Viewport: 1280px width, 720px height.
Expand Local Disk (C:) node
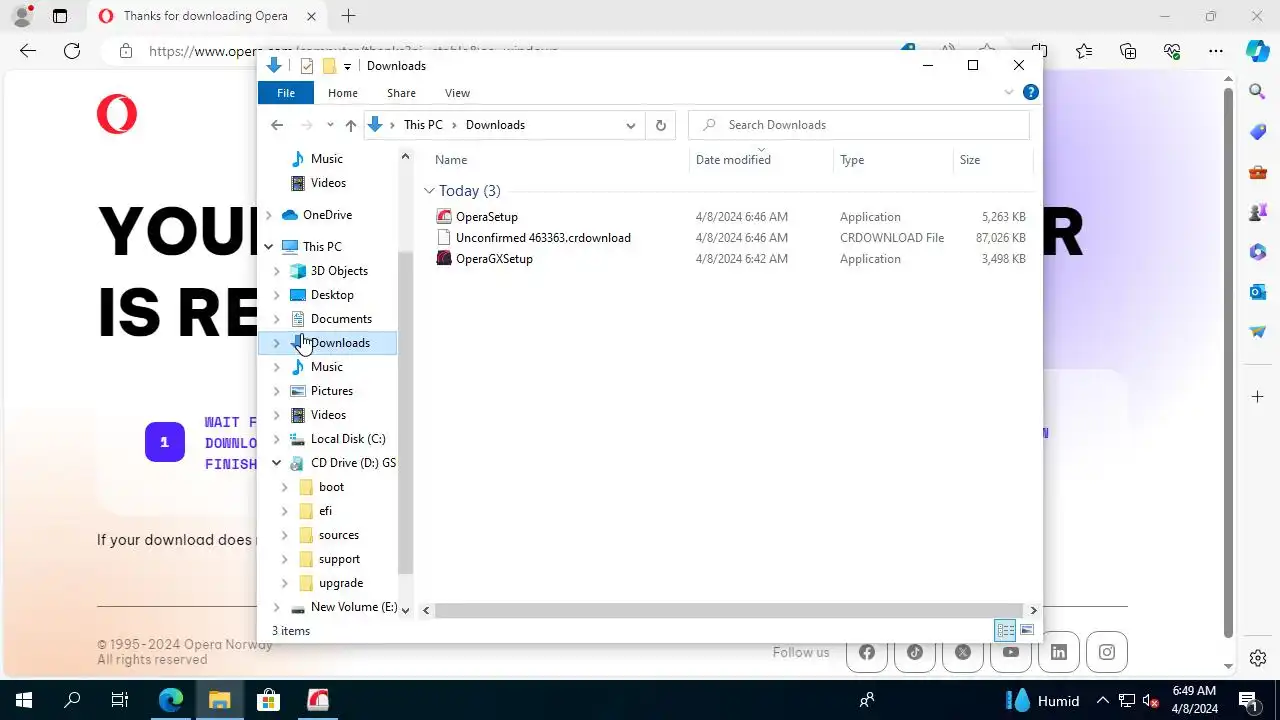(277, 439)
